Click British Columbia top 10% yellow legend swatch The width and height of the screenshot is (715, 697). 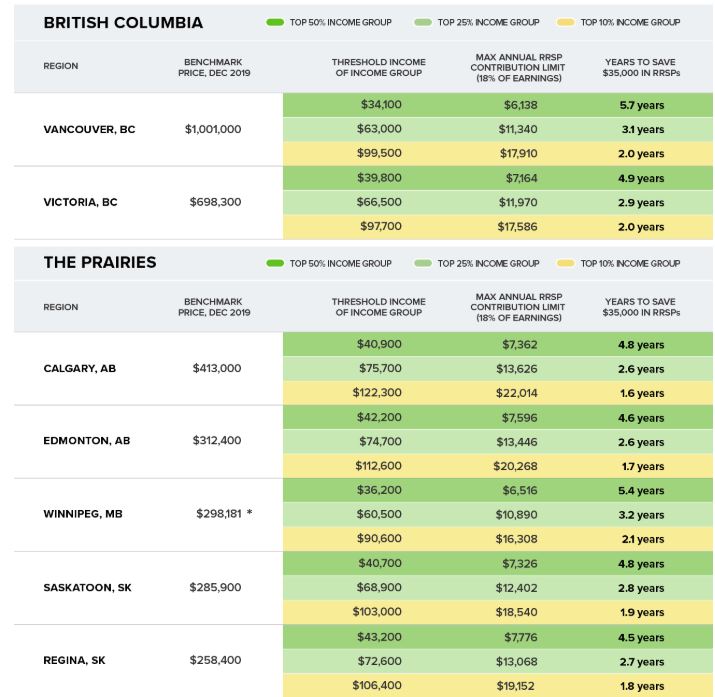565,22
